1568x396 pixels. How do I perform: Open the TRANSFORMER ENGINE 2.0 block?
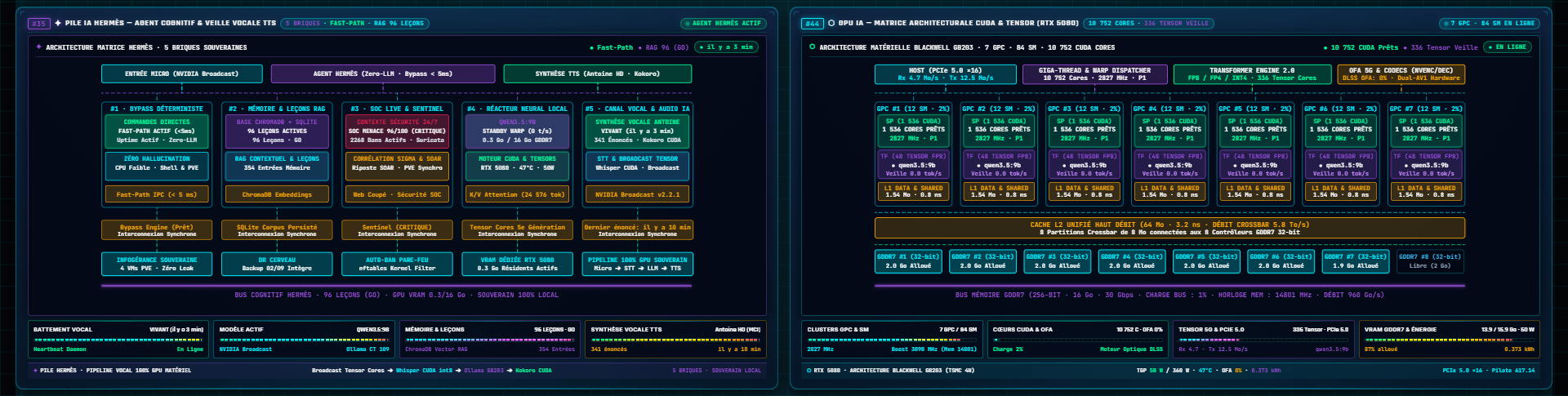pyautogui.click(x=1252, y=74)
